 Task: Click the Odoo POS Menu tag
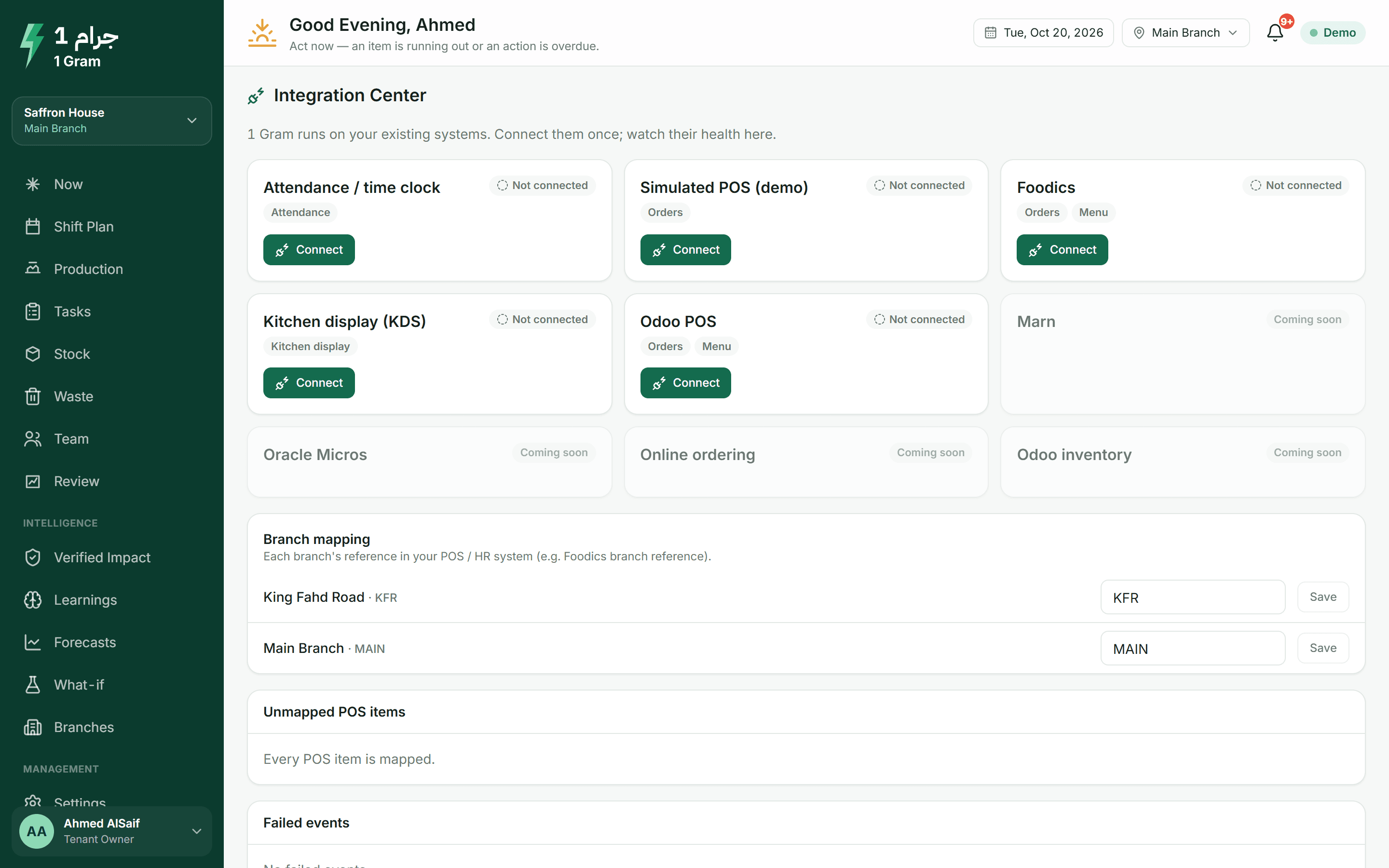716,346
